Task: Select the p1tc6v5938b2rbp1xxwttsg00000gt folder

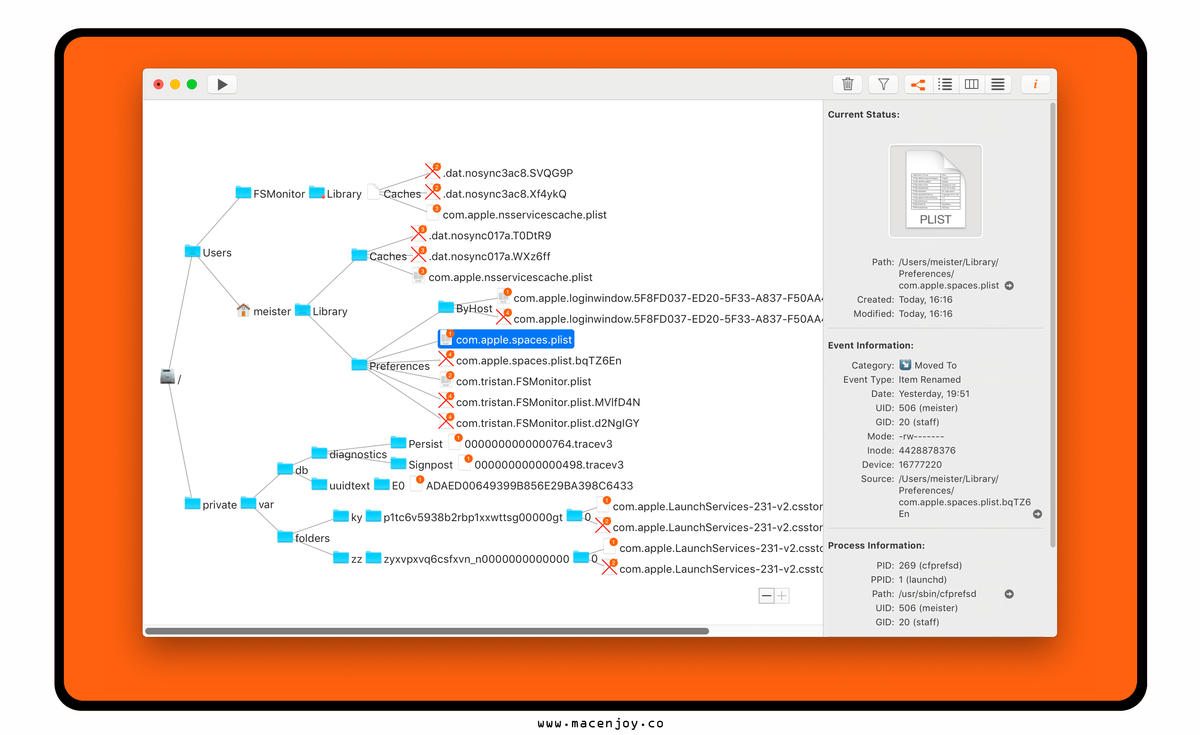Action: point(465,517)
